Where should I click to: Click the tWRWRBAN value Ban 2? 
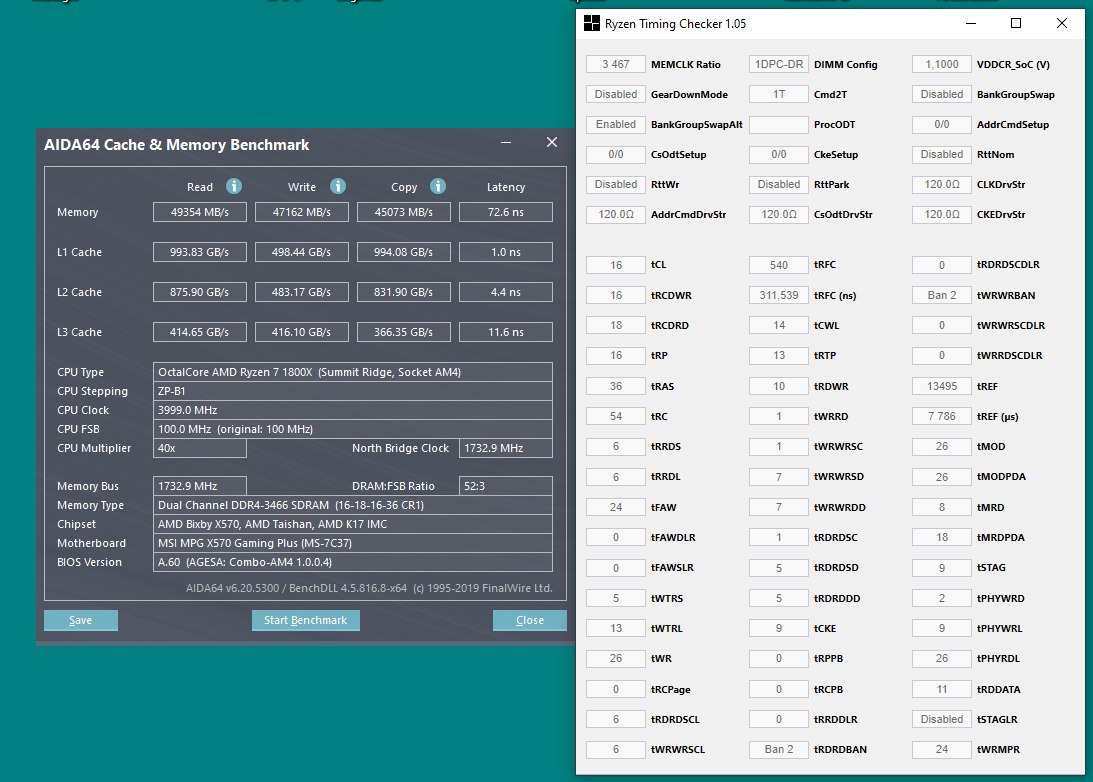click(x=942, y=295)
